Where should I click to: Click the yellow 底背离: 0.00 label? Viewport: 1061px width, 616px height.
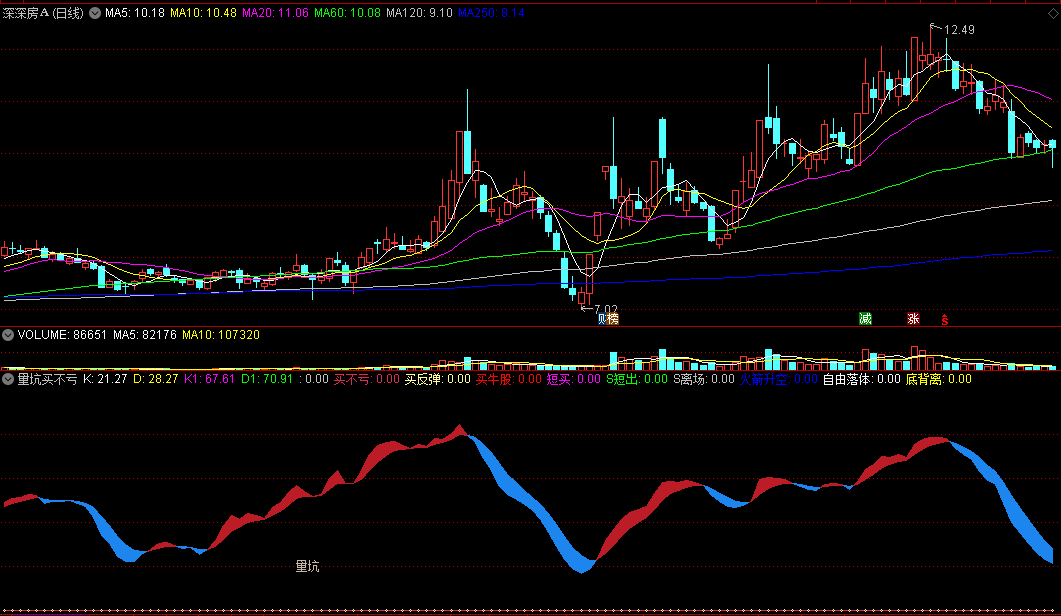(x=939, y=379)
